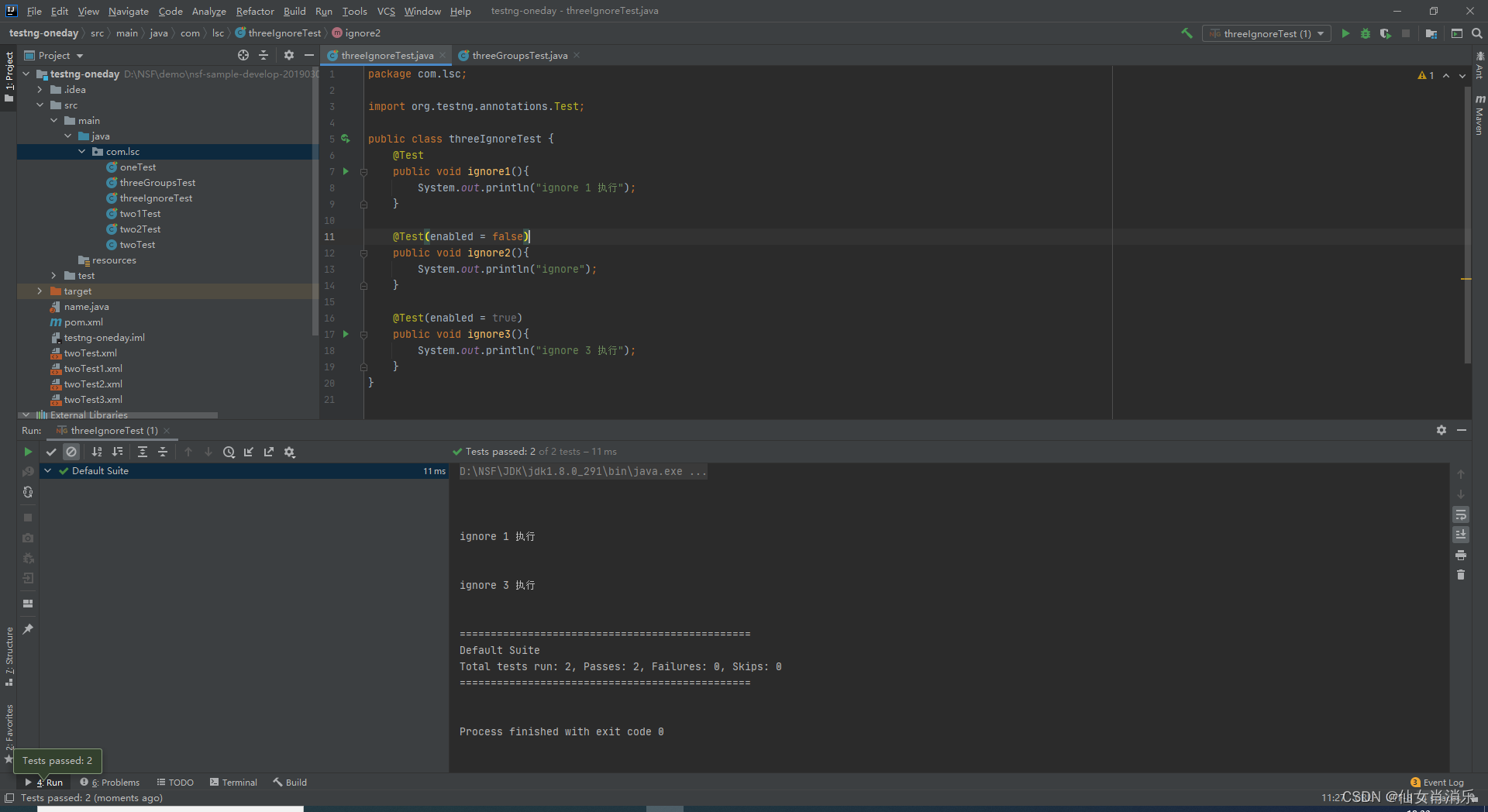Collapse the src folder

pyautogui.click(x=40, y=105)
